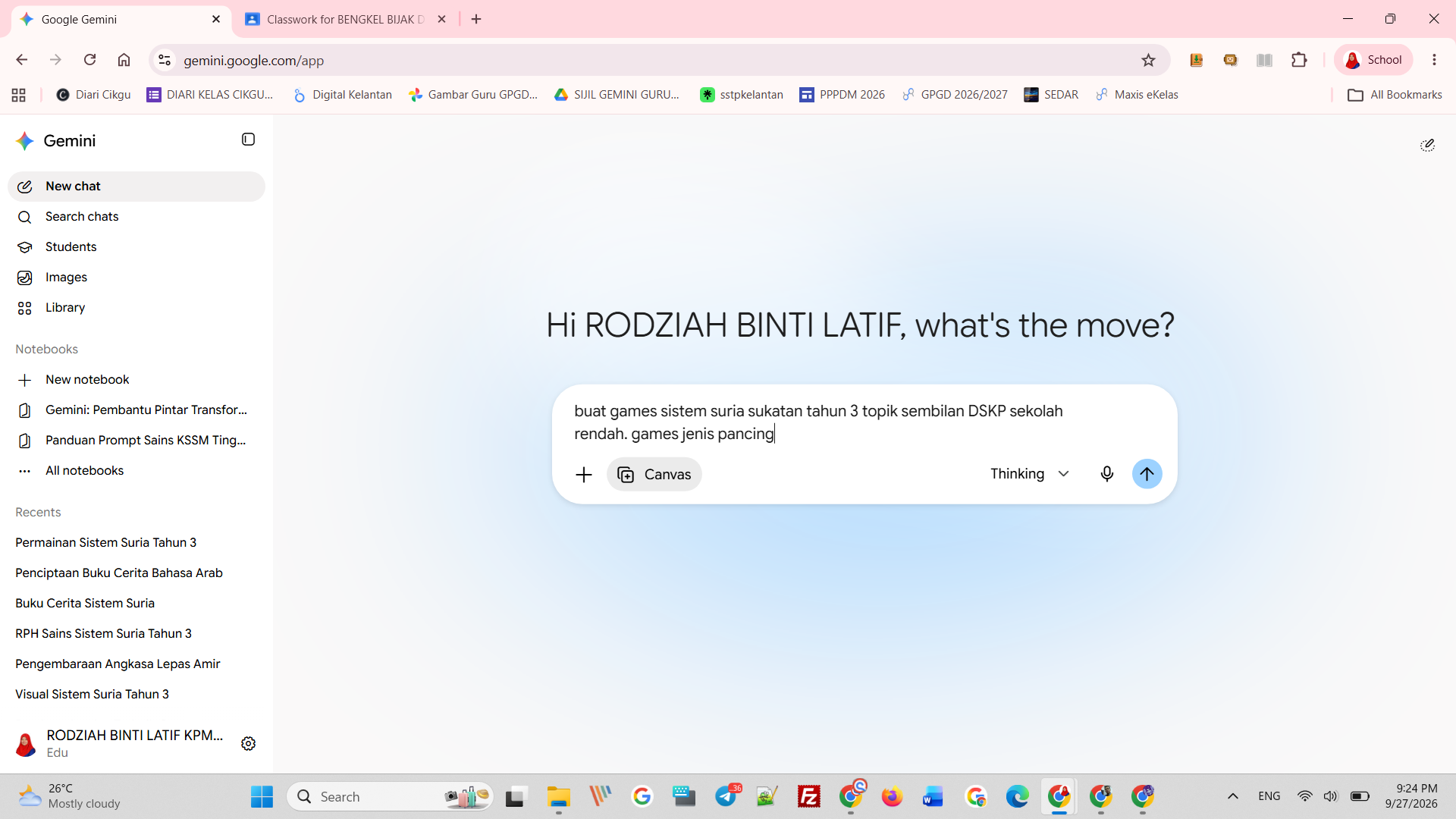The width and height of the screenshot is (1456, 819).
Task: Open the Digital Kelantan bookmark
Action: 343,95
